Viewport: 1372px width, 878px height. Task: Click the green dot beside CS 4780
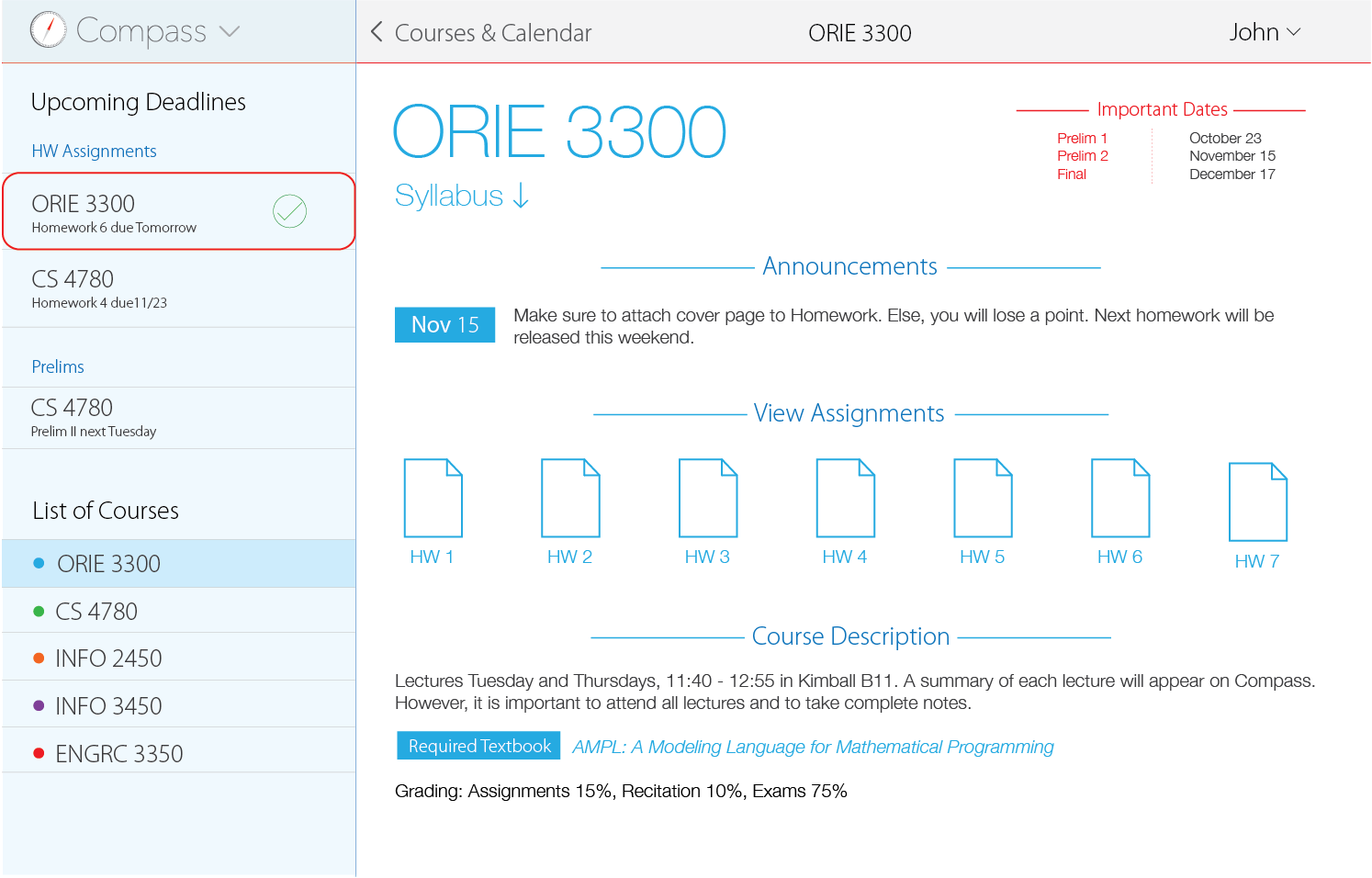point(39,611)
